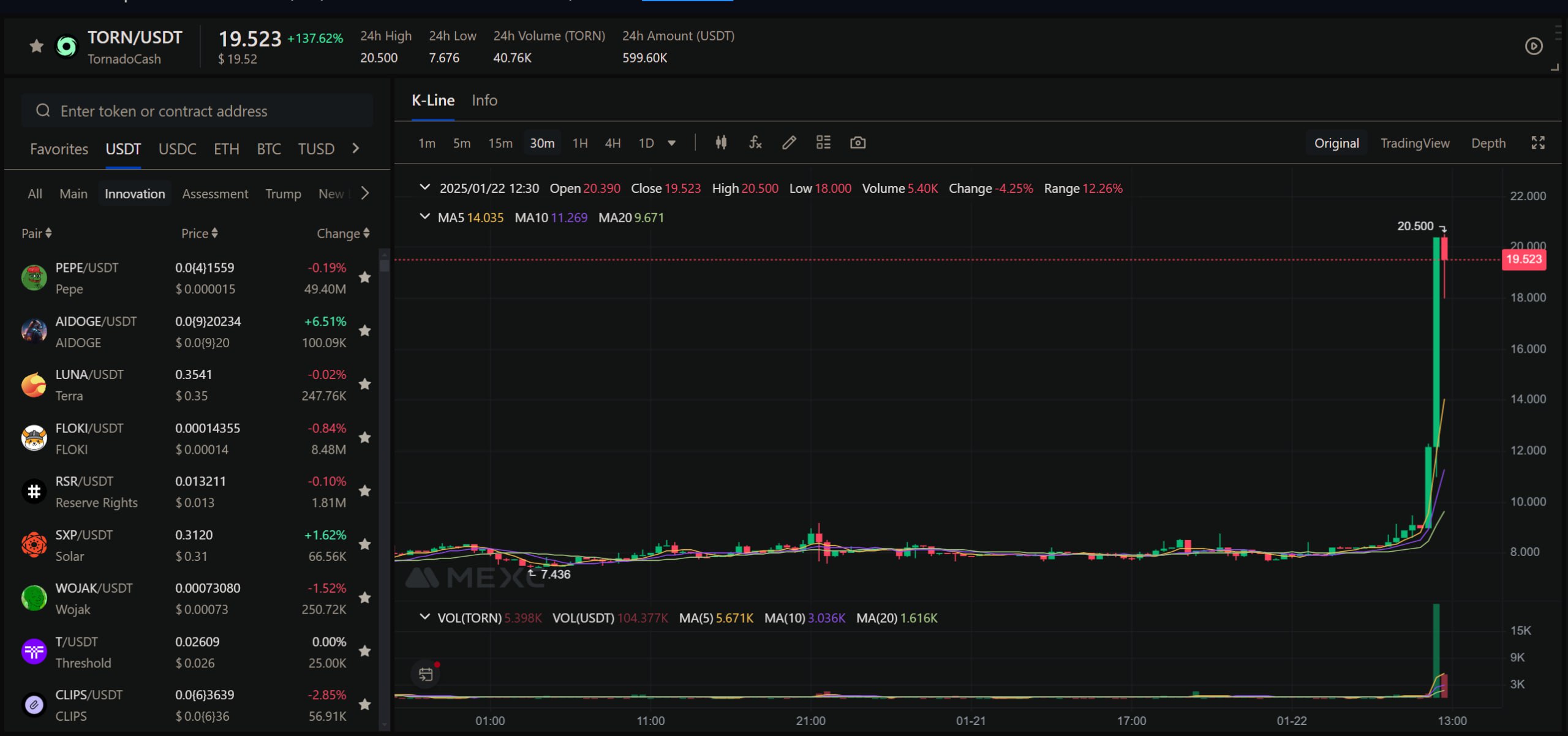Toggle favorite star for WOJAK/USDT
Image resolution: width=1568 pixels, height=736 pixels.
point(364,598)
